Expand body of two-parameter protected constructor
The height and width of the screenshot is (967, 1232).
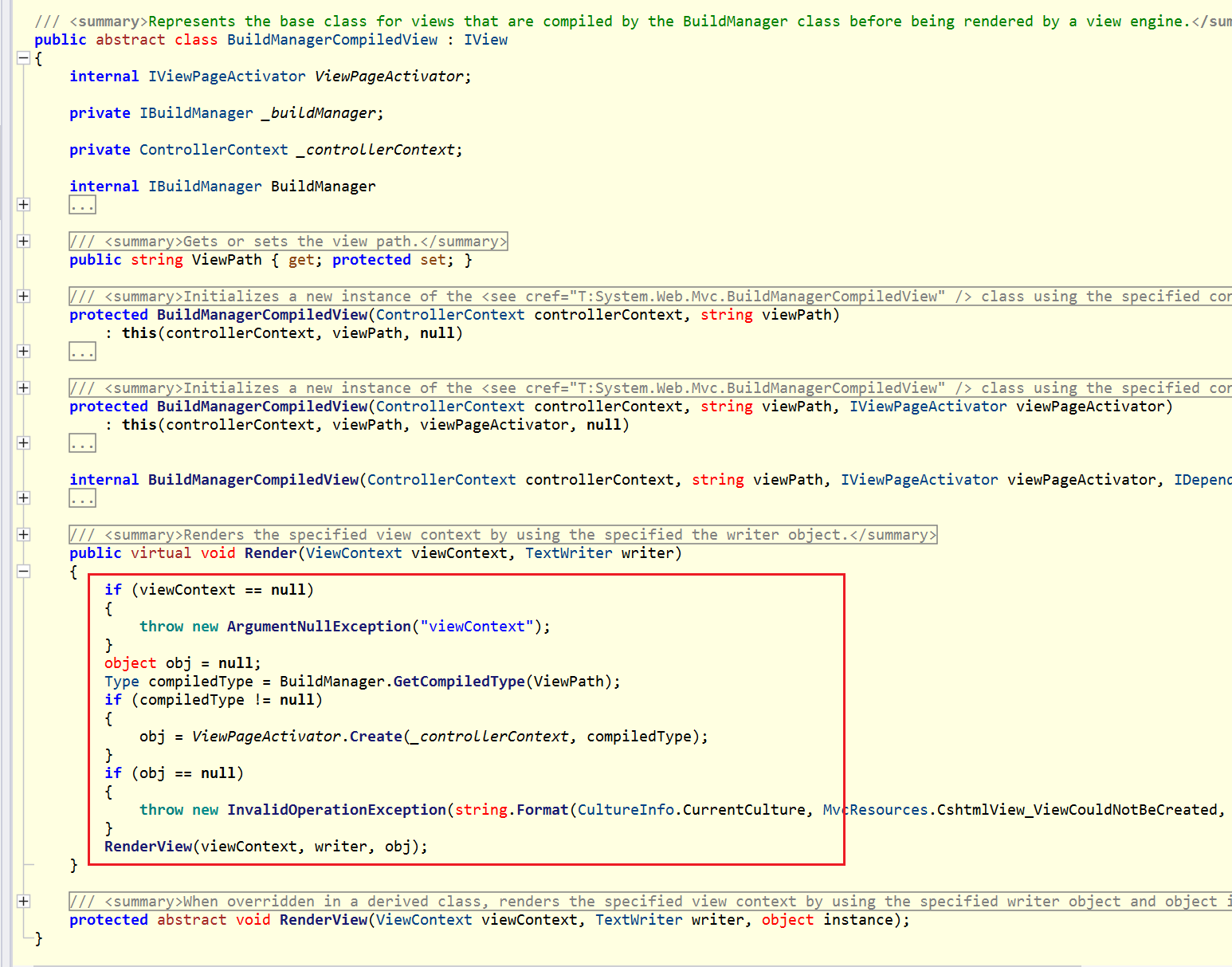tap(24, 352)
